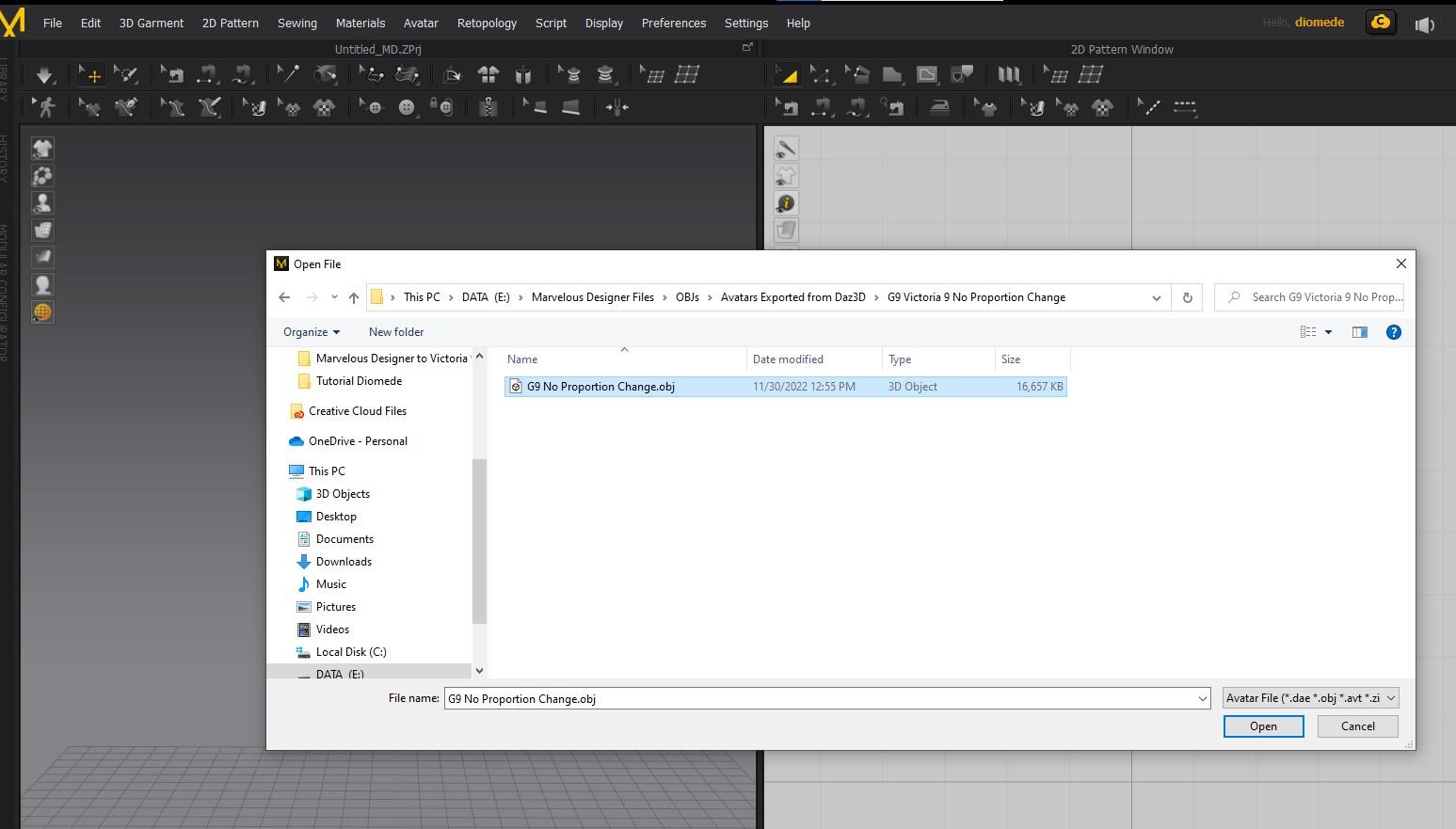
Task: Open the Help question mark in Open File dialog
Action: click(1394, 332)
